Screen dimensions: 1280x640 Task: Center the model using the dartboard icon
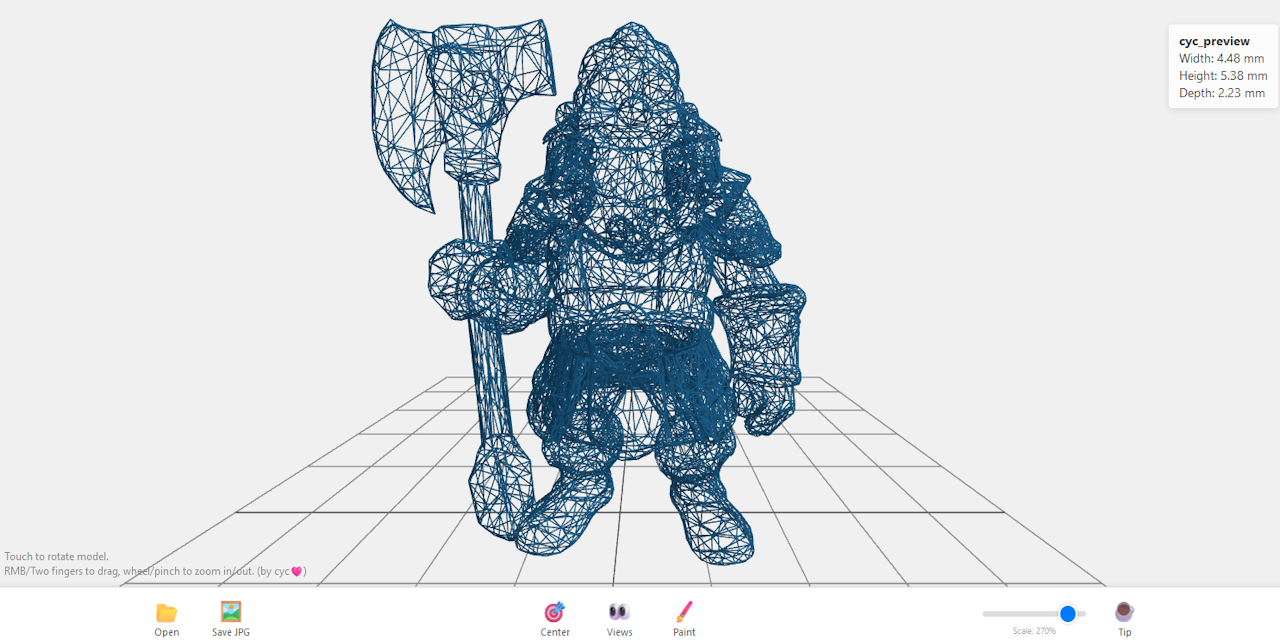pos(554,611)
